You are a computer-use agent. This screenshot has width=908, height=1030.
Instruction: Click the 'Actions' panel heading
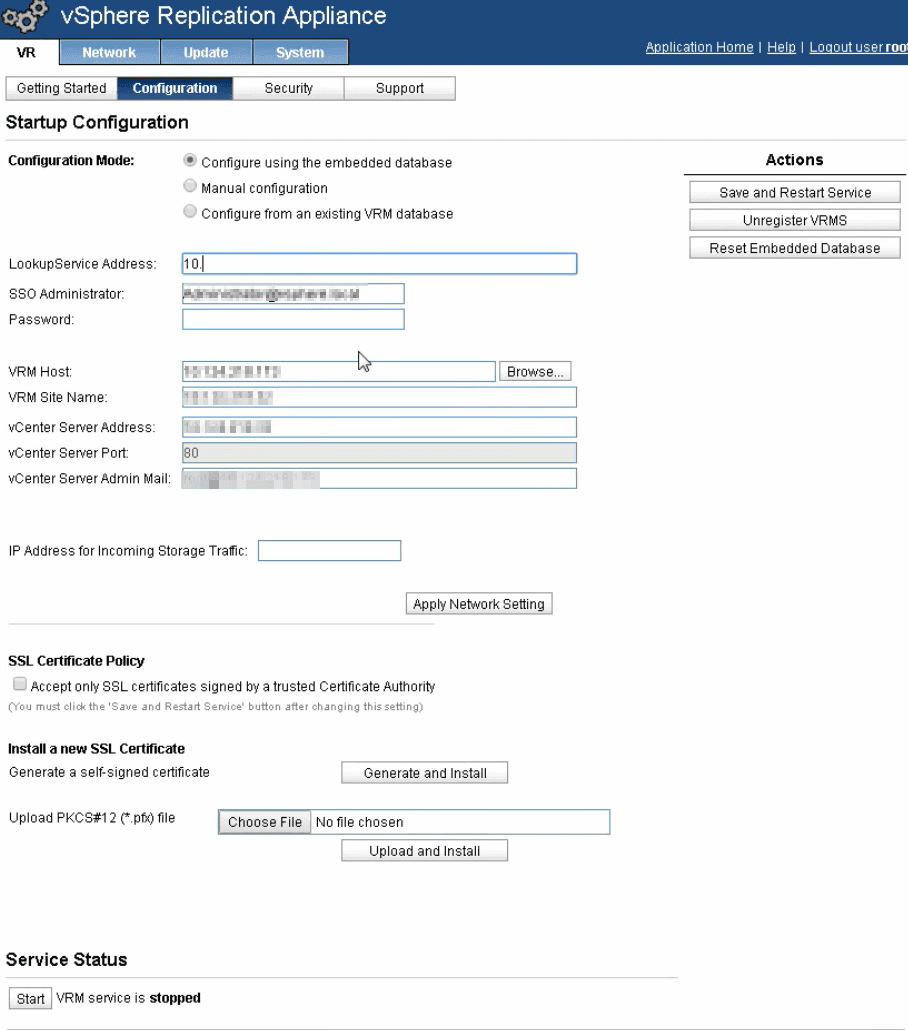click(x=794, y=160)
